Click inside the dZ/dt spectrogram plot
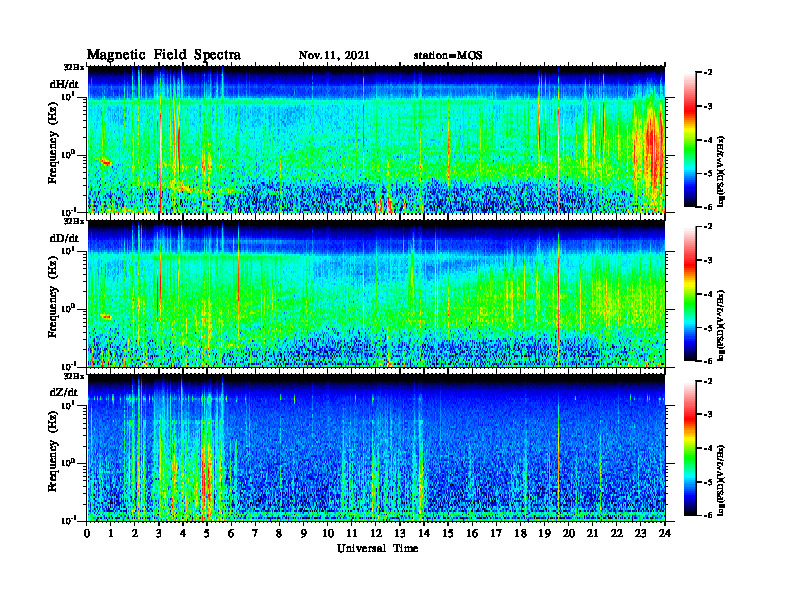792x612 pixels. coord(376,448)
